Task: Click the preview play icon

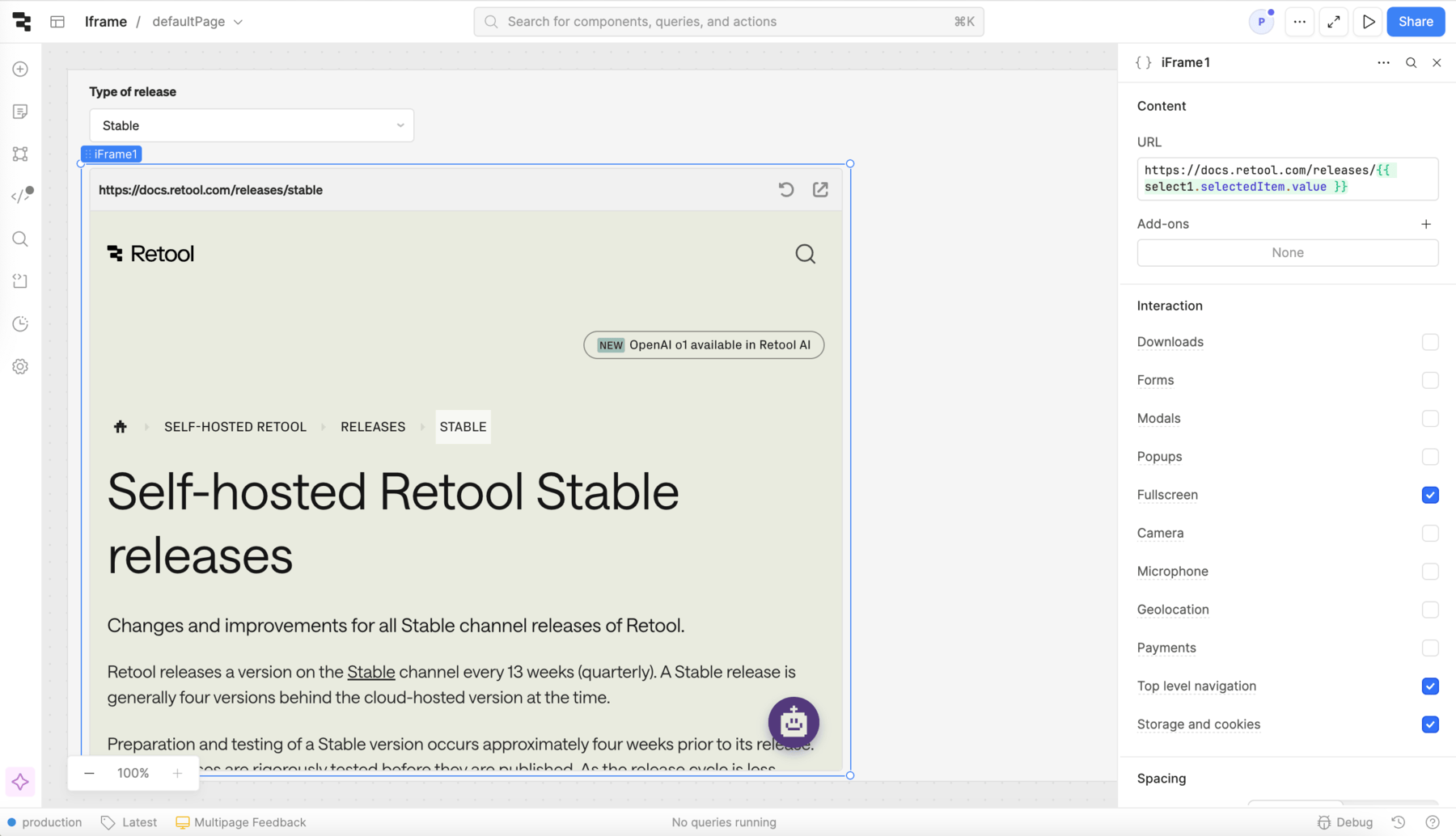Action: [x=1369, y=22]
